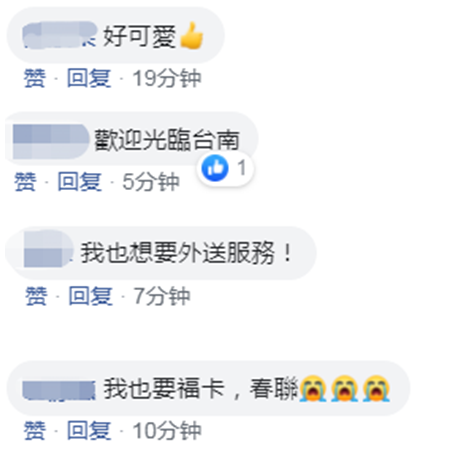Reply to the 好可愛 comment via 回复
The width and height of the screenshot is (466, 449).
(89, 78)
